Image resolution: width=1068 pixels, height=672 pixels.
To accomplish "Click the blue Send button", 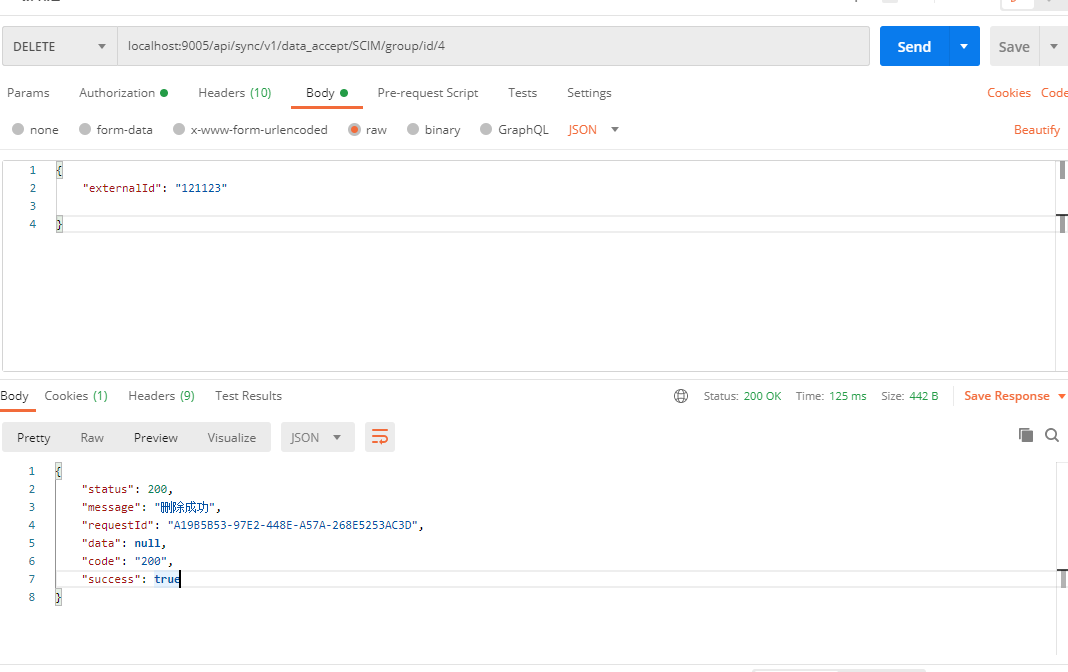I will point(914,46).
